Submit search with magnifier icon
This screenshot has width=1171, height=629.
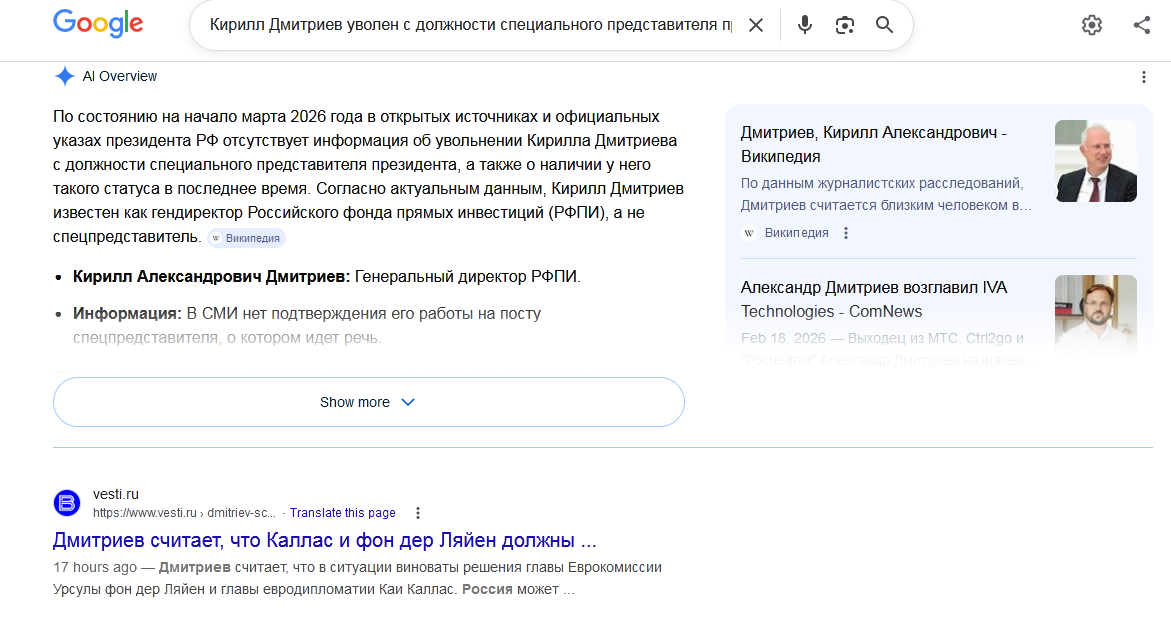[x=884, y=25]
